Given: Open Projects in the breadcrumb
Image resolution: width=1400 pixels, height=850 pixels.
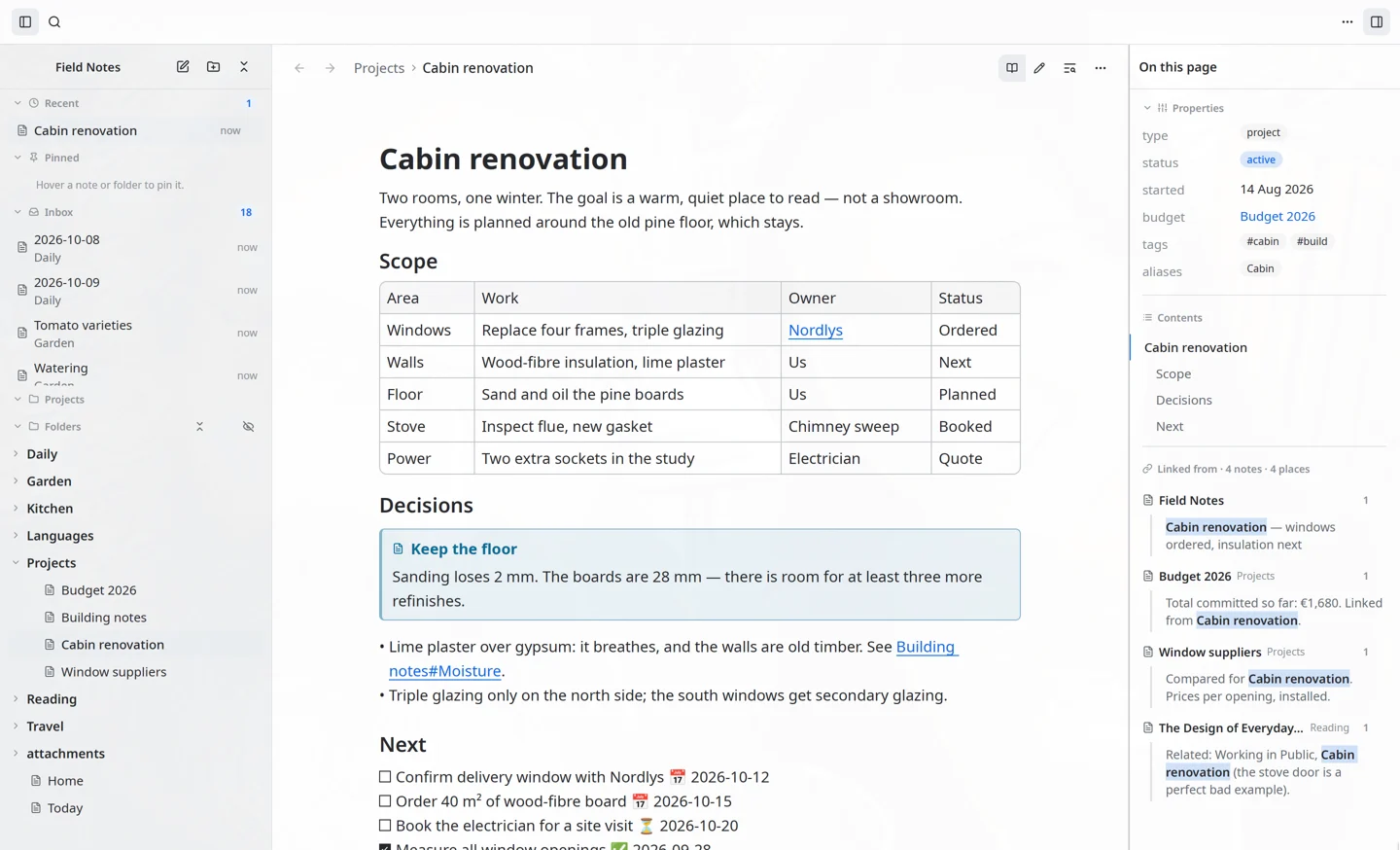Looking at the screenshot, I should click(x=379, y=68).
